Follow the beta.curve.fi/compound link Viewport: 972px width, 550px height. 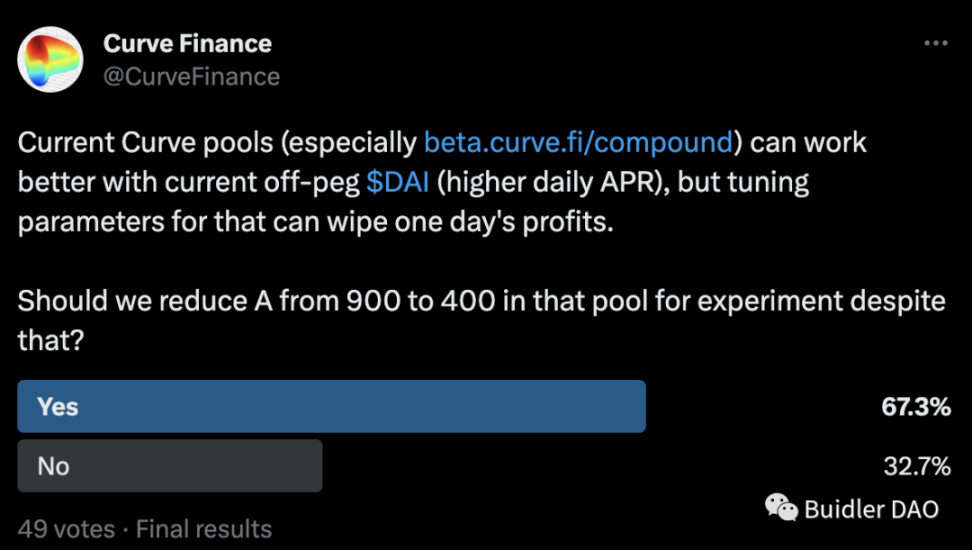tap(578, 142)
